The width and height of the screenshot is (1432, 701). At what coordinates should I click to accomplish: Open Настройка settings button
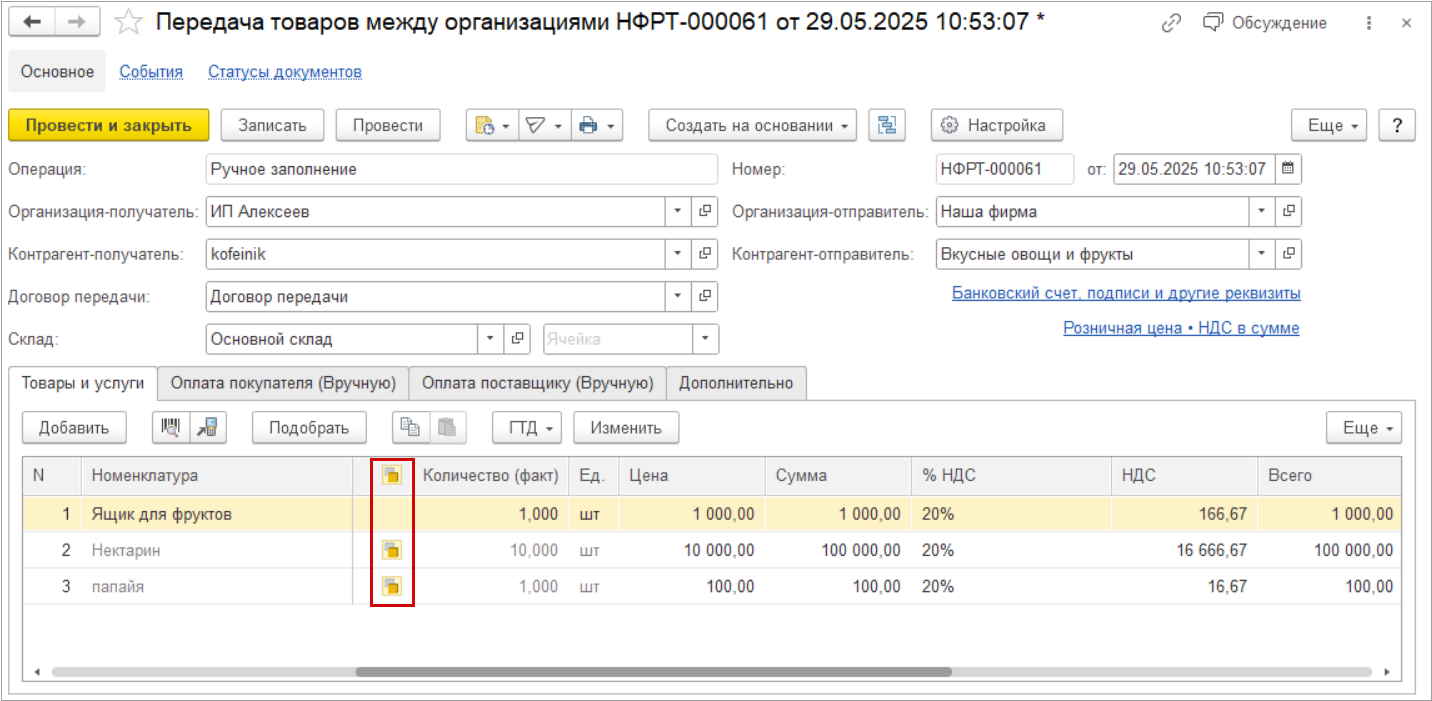pos(997,125)
